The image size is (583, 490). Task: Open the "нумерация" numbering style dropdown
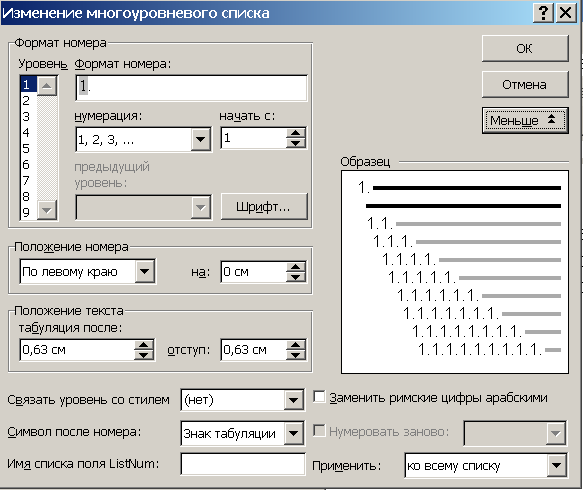[x=201, y=139]
